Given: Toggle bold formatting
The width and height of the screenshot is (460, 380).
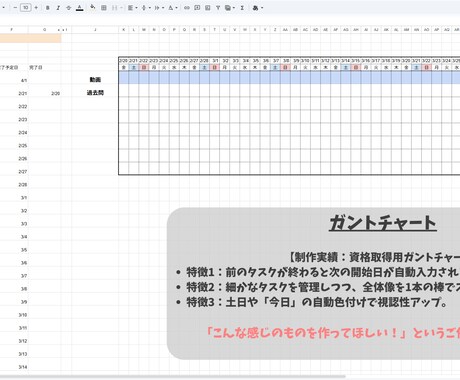Looking at the screenshot, I should [48, 8].
